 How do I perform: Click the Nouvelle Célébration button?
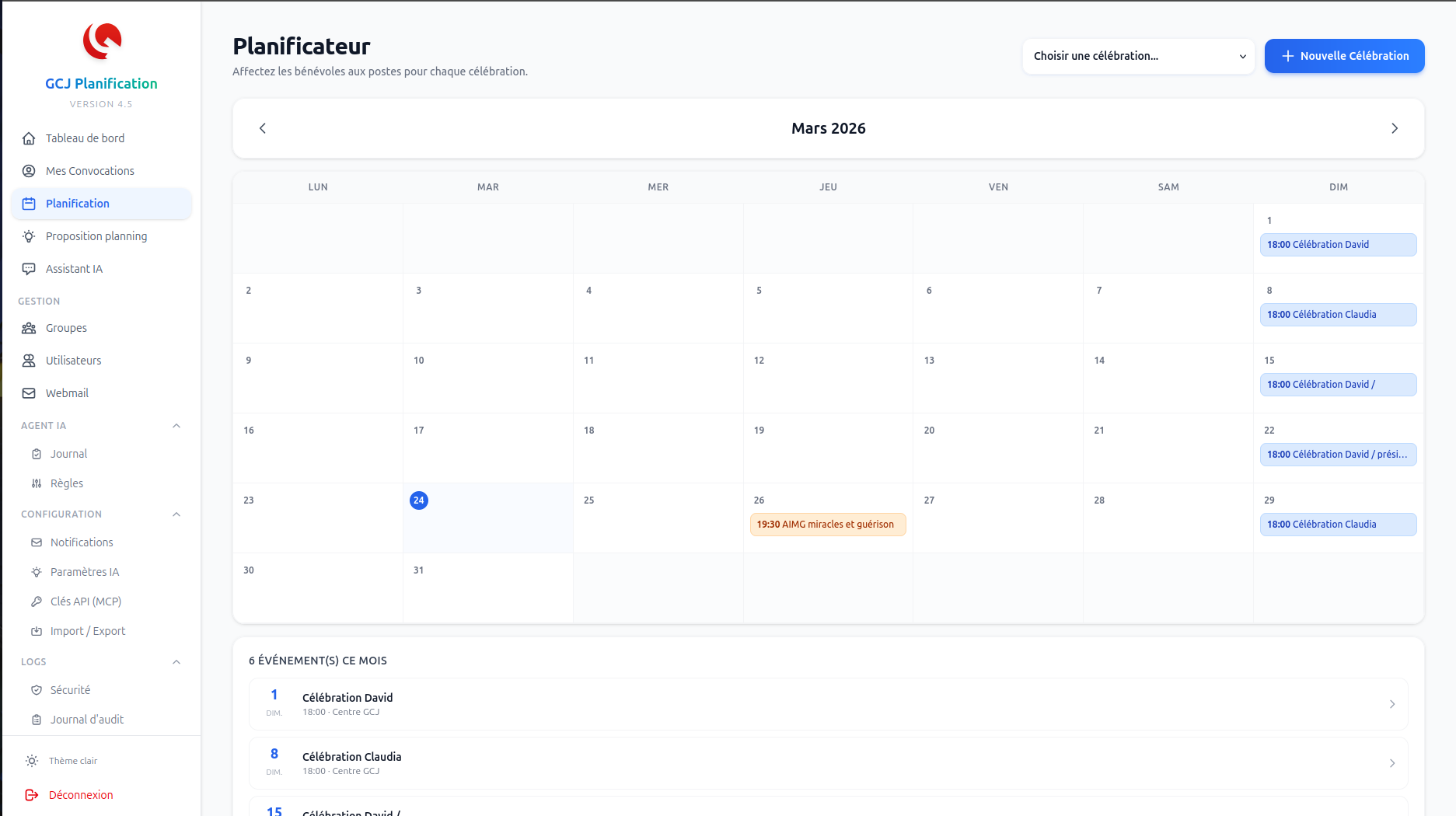click(1344, 56)
